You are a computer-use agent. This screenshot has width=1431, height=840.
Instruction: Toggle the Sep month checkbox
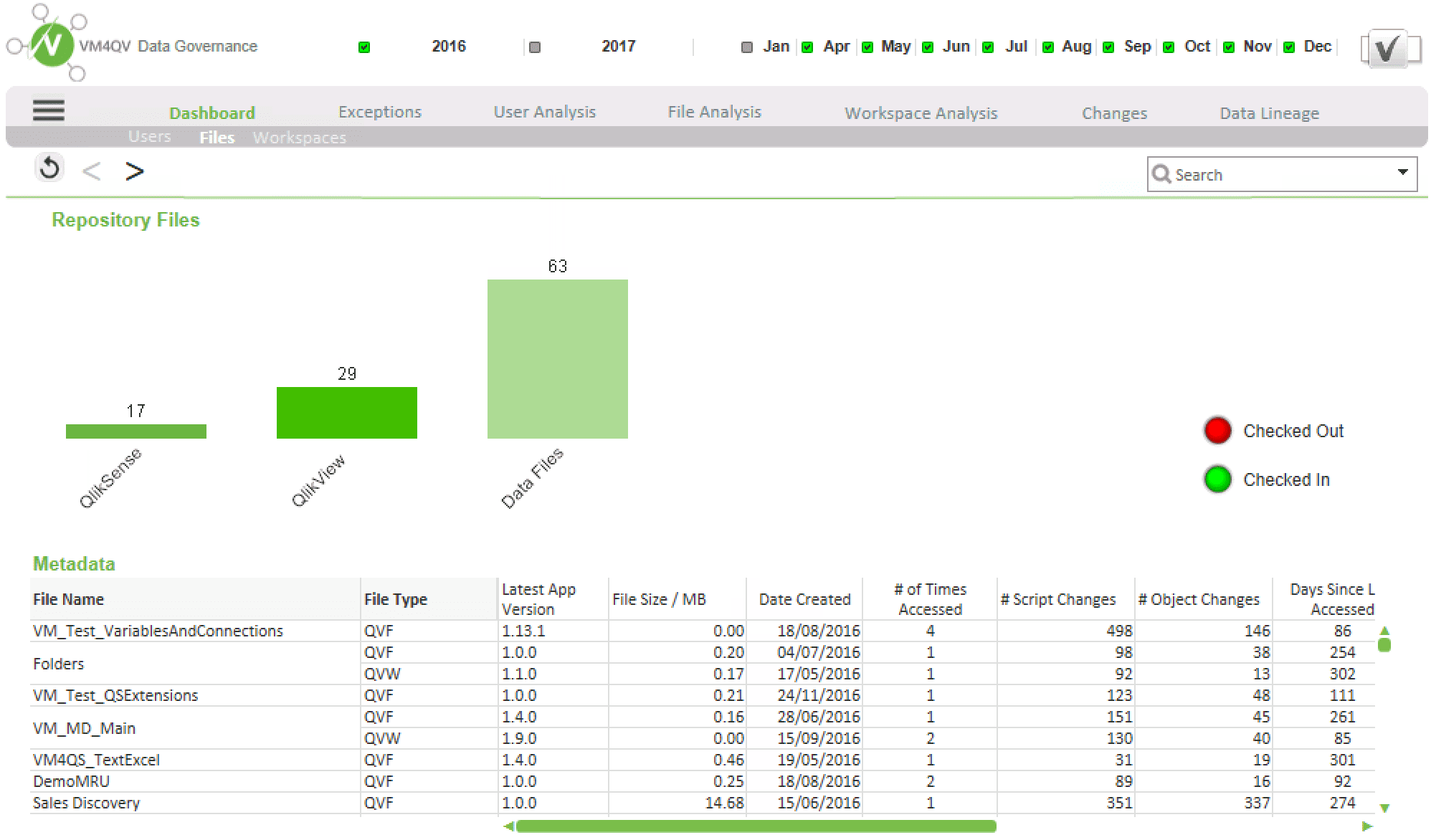[x=1108, y=47]
